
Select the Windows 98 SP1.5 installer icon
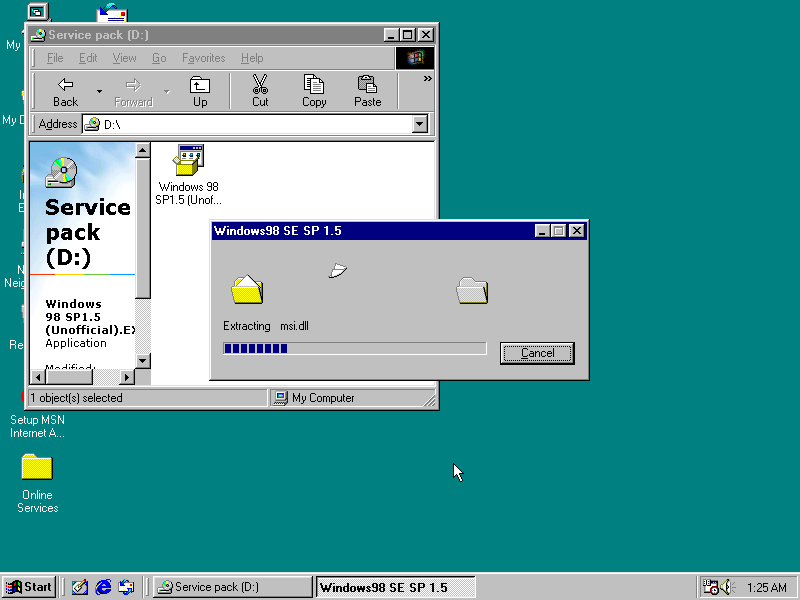click(x=188, y=160)
